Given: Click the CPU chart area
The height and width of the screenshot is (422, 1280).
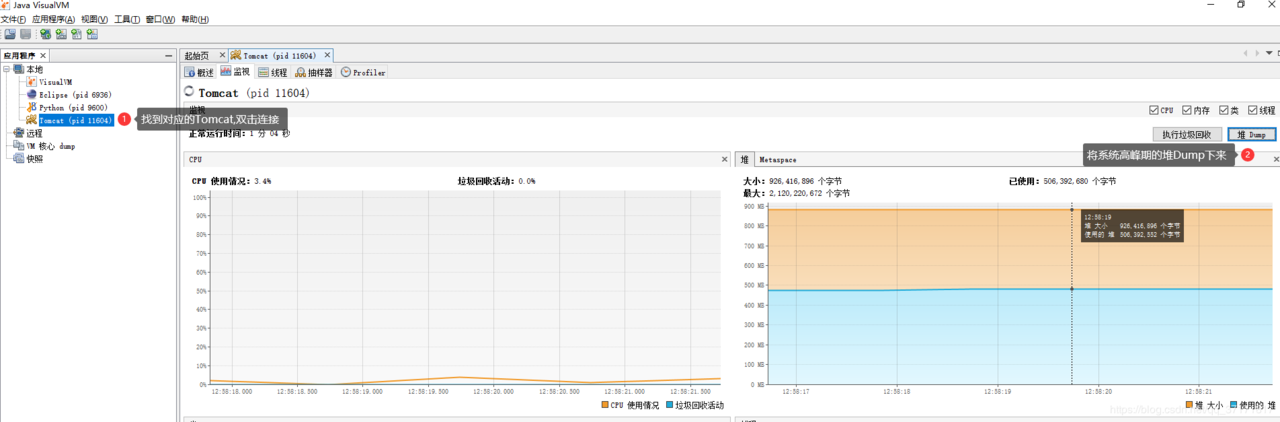Looking at the screenshot, I should tap(464, 290).
